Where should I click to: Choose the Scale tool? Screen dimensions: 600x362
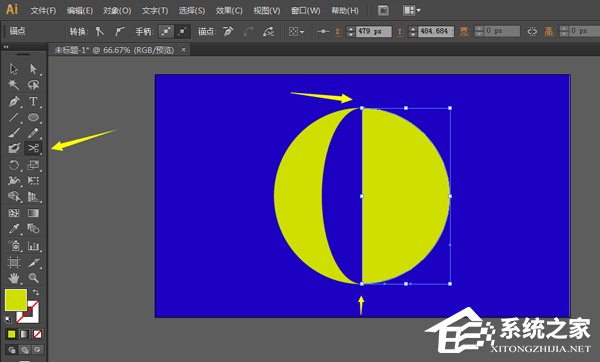point(33,165)
